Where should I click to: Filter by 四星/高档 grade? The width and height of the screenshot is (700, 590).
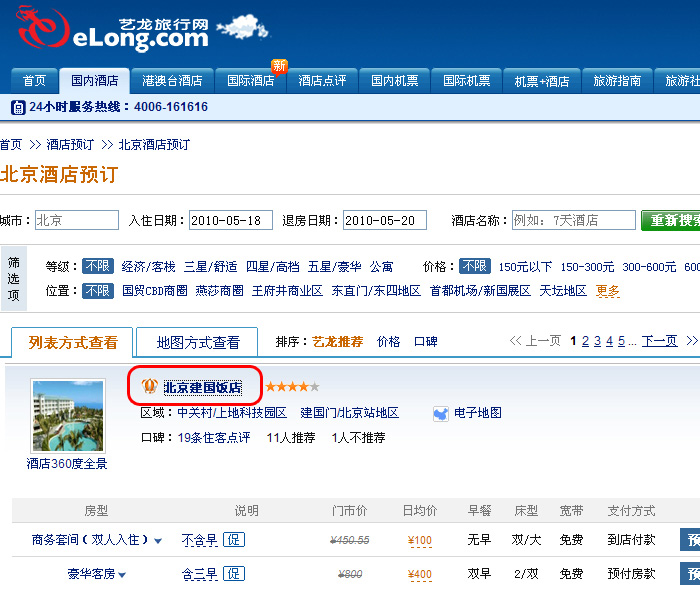tap(273, 267)
